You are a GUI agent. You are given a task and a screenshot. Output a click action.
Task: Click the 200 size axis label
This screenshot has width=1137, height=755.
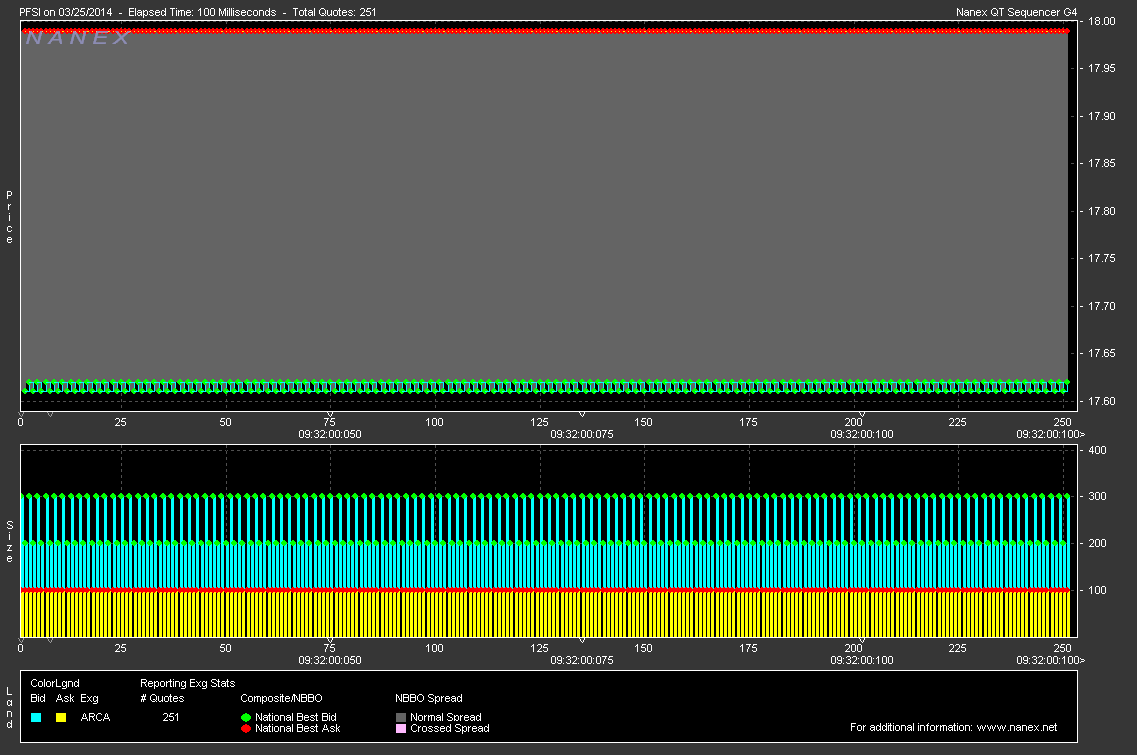1097,543
